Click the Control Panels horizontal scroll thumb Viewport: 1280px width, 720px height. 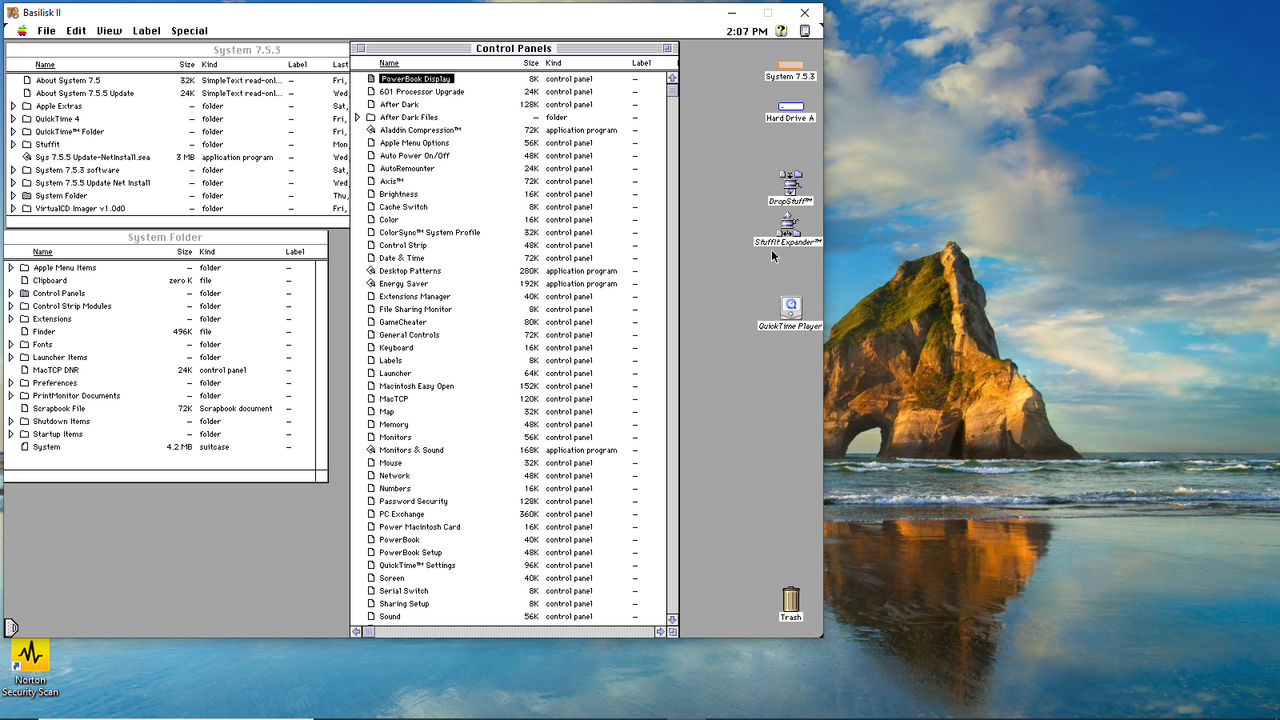click(x=369, y=632)
